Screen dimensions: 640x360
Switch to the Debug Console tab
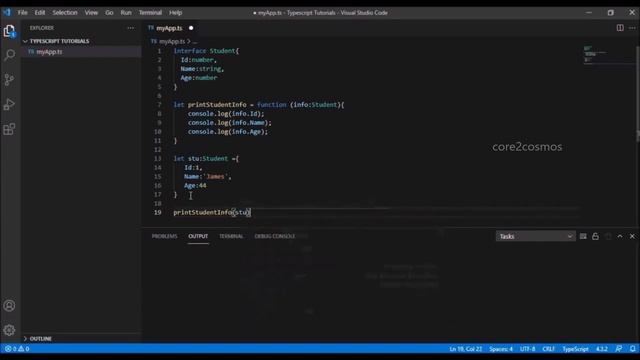tap(275, 236)
